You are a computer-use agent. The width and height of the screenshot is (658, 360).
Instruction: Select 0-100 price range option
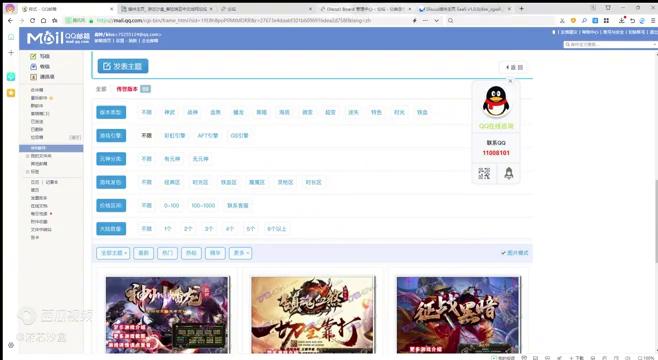(x=171, y=206)
